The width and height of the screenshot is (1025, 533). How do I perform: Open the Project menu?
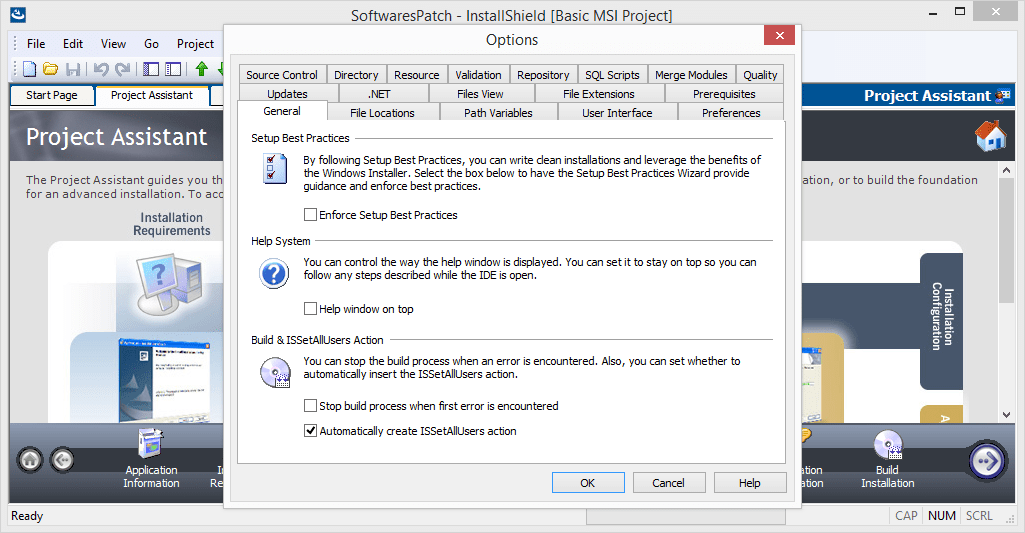[195, 44]
